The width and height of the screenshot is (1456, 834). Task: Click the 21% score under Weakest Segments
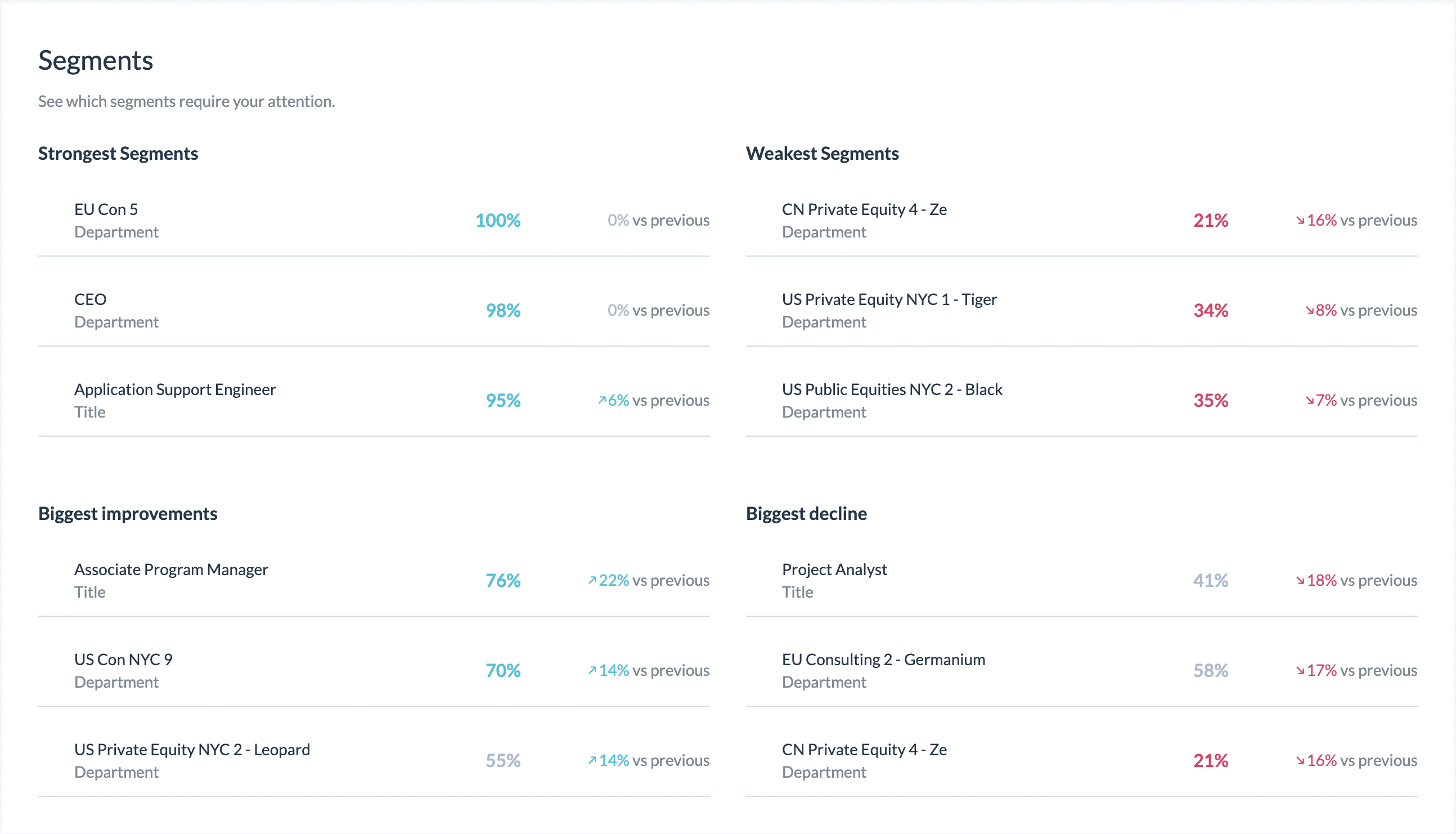(1210, 221)
